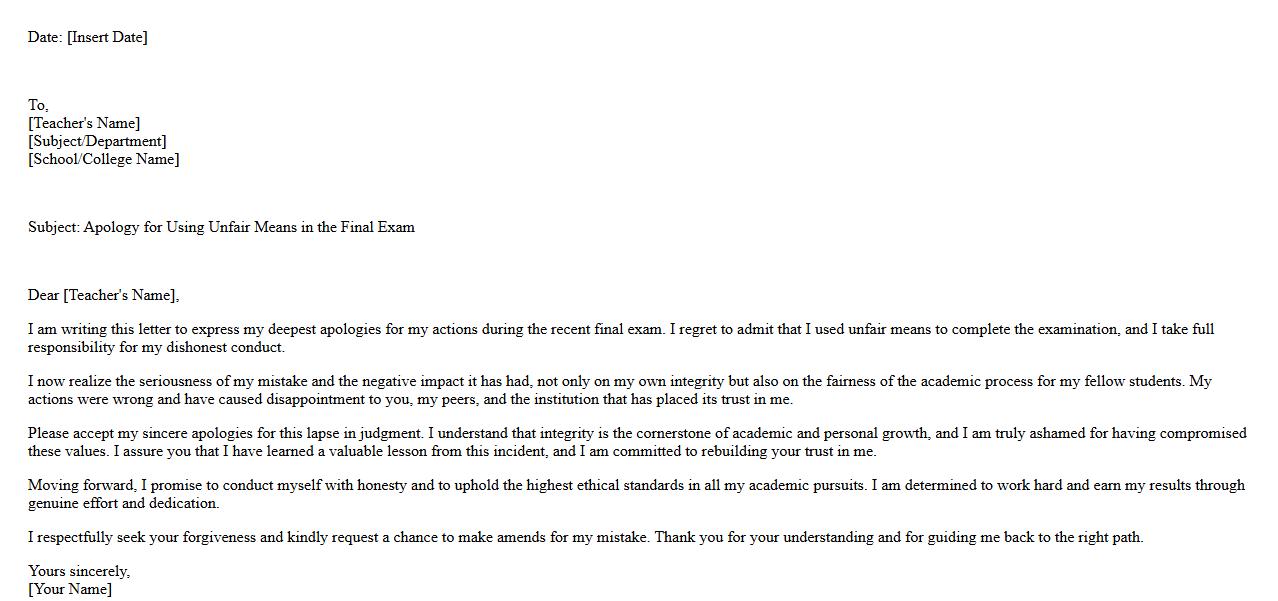1278x601 pixels.
Task: Click the "Yours sincerely," closing
Action: pos(79,571)
